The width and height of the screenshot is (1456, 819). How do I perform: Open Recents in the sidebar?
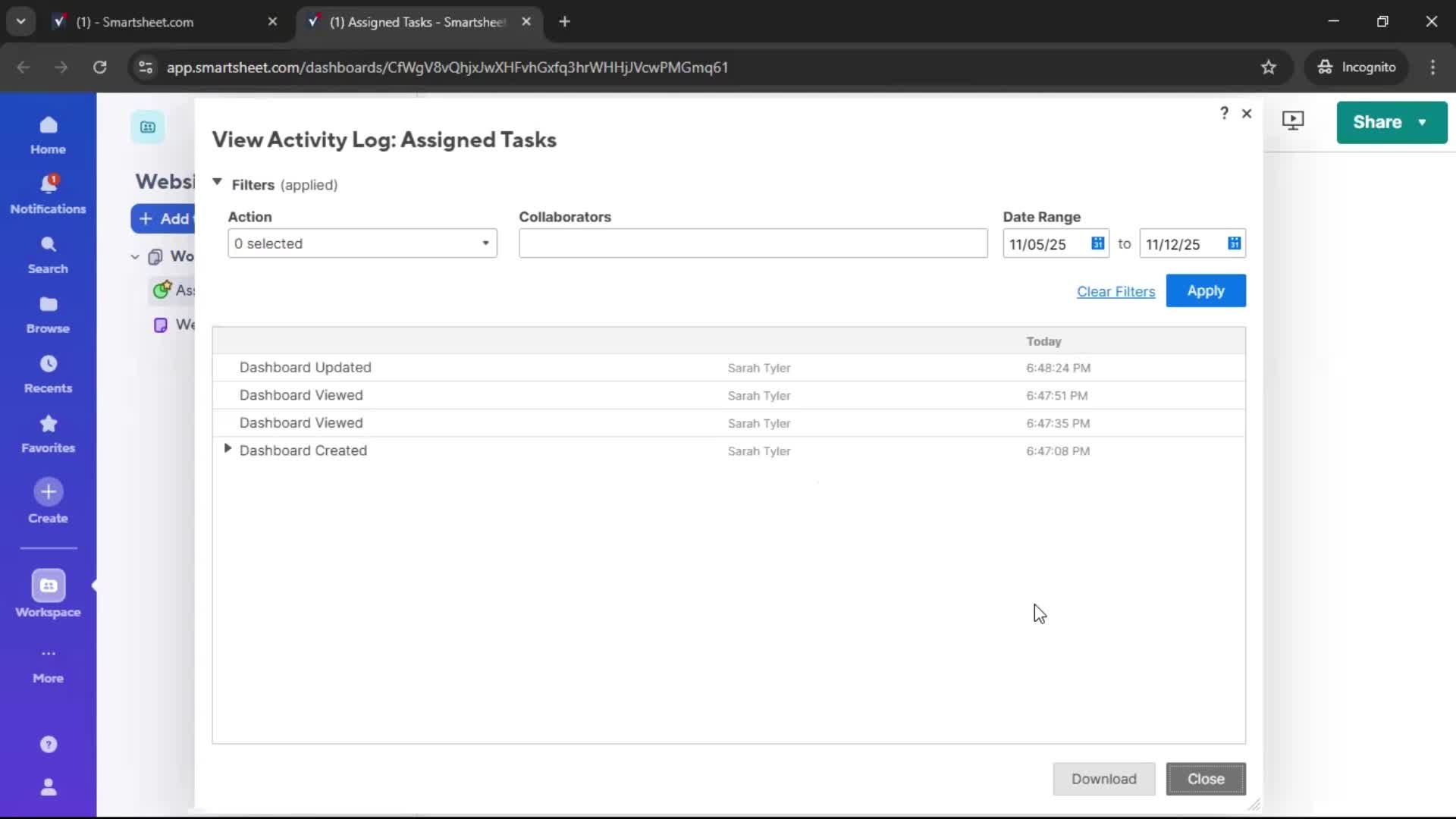(47, 373)
